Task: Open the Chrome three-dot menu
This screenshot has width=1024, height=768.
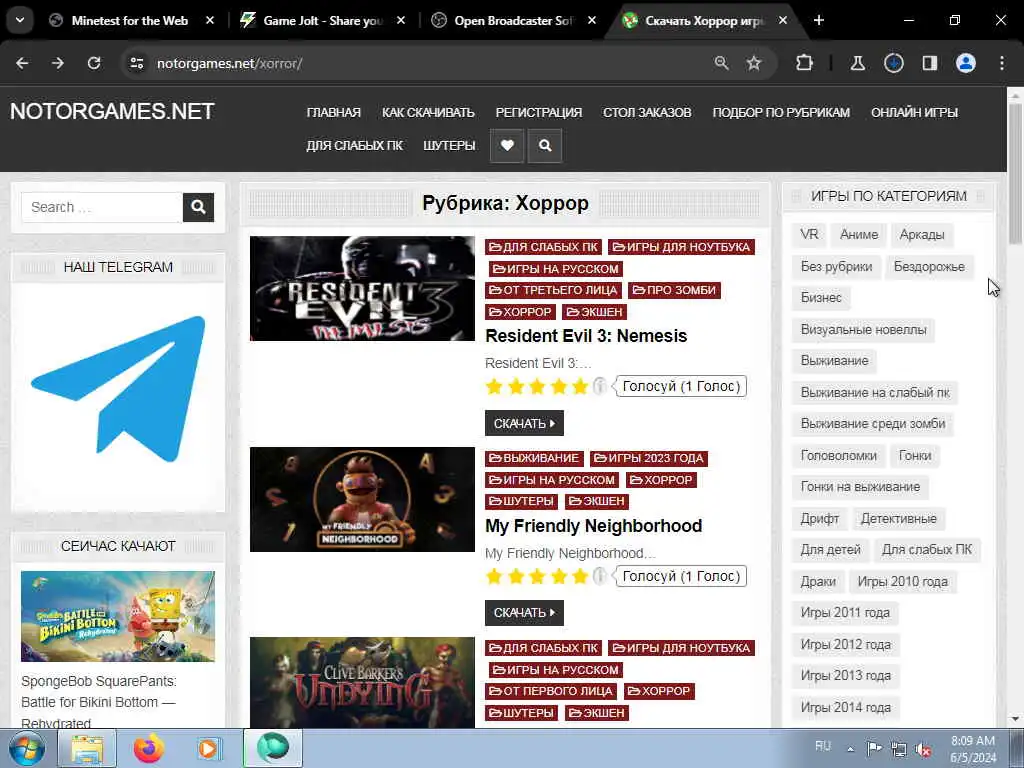Action: click(x=1002, y=63)
